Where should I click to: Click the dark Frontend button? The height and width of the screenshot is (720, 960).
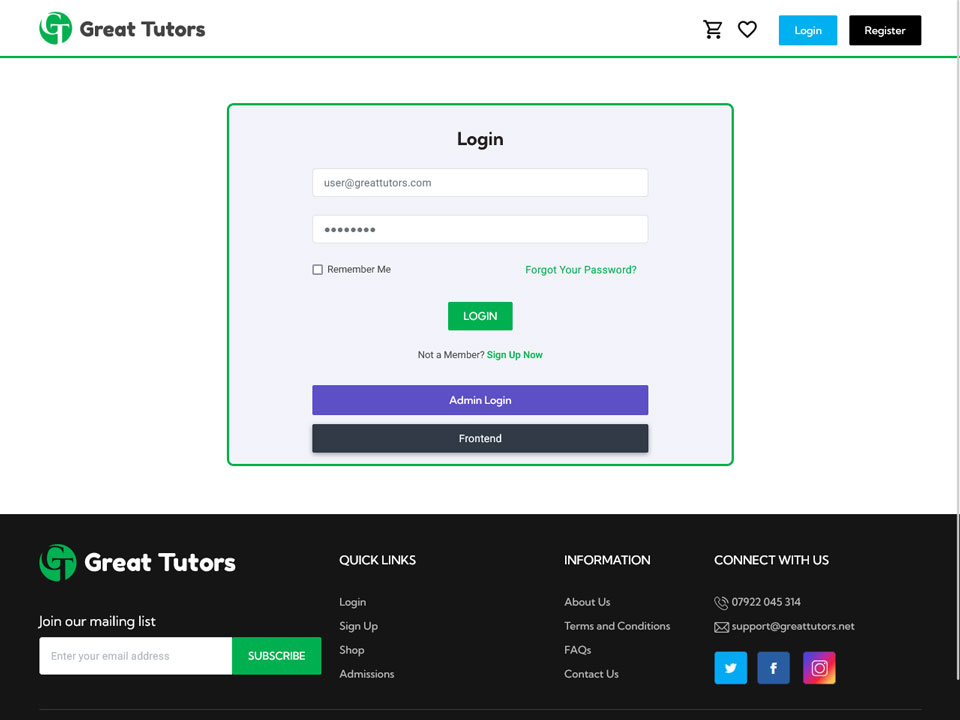click(480, 438)
